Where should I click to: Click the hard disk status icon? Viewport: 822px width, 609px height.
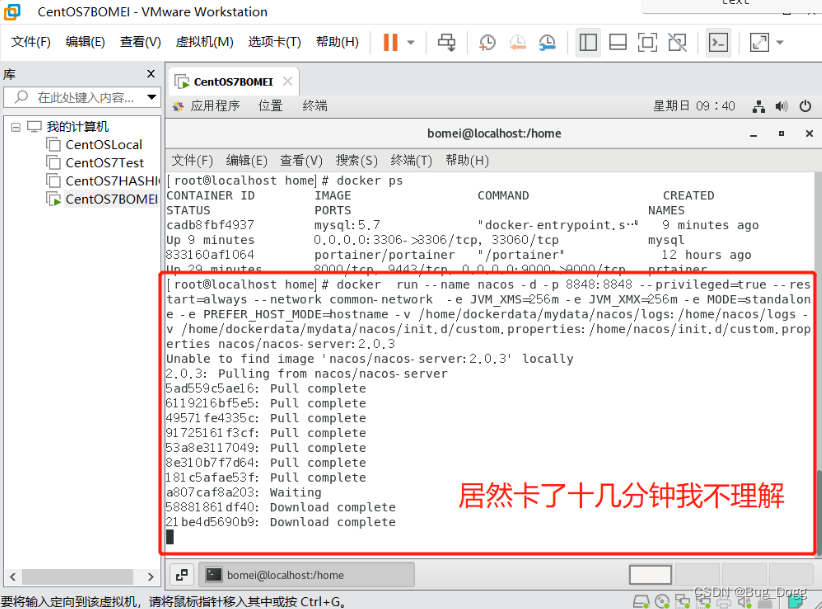pyautogui.click(x=641, y=602)
